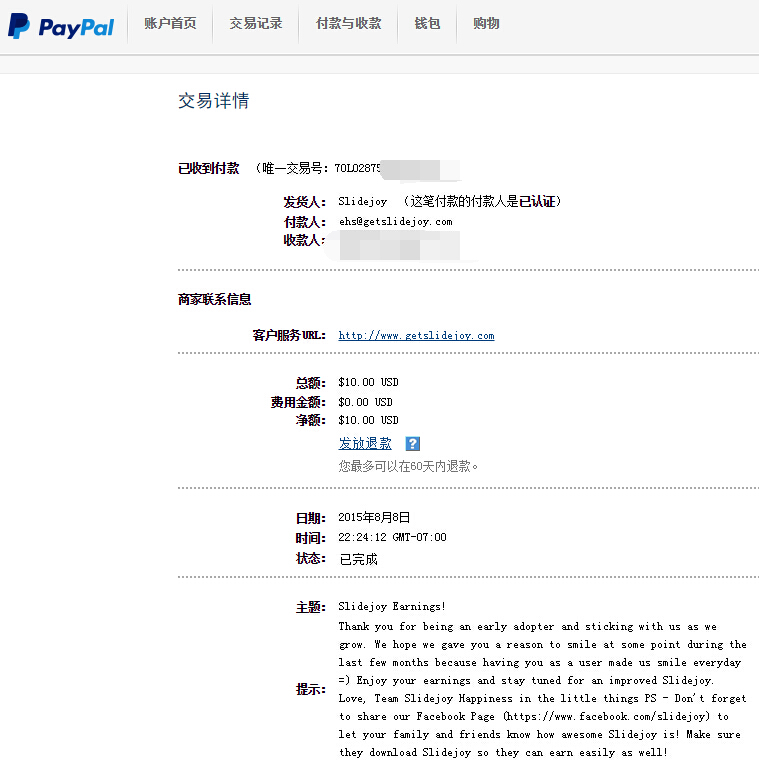The height and width of the screenshot is (764, 759).
Task: Click the 商家联系信息 section heading
Action: pos(214,299)
